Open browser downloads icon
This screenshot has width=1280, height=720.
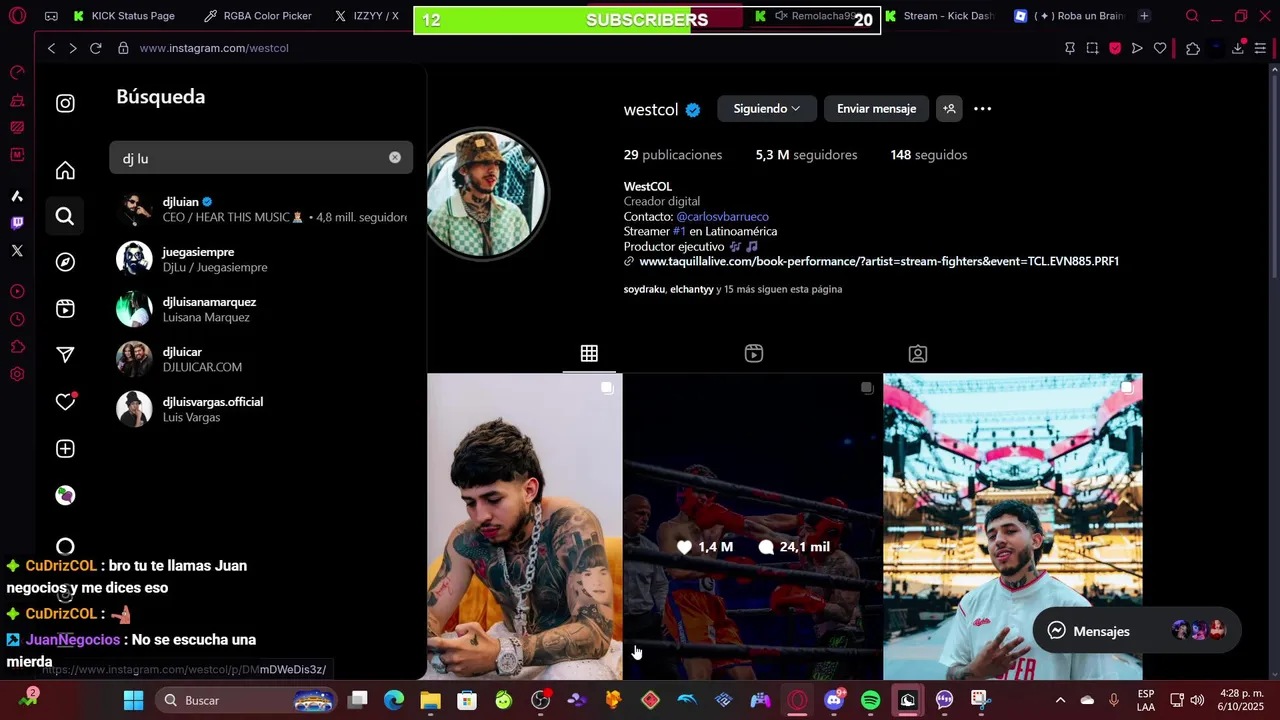pos(1238,48)
